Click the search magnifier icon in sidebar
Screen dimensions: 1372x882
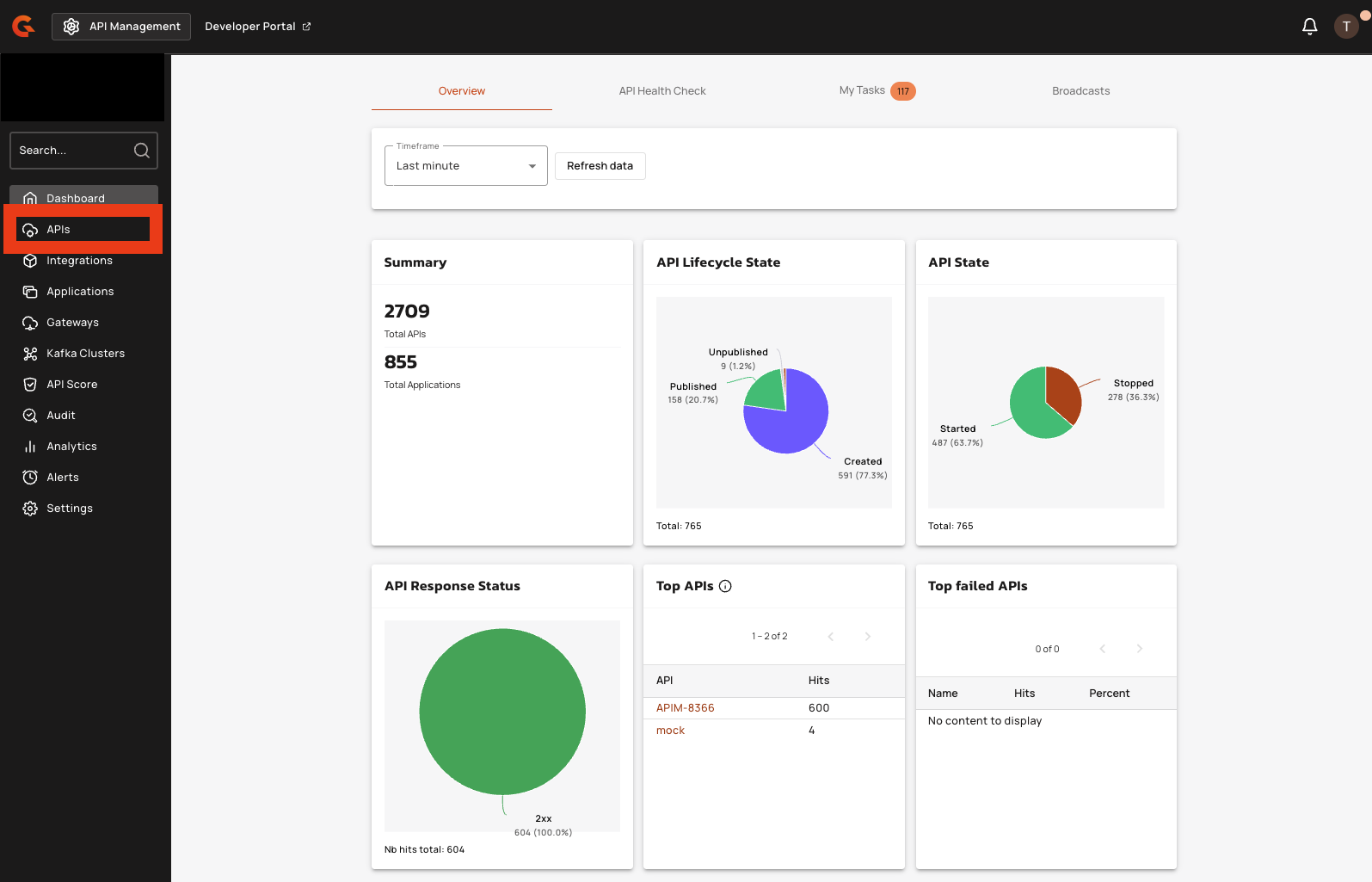click(x=142, y=151)
